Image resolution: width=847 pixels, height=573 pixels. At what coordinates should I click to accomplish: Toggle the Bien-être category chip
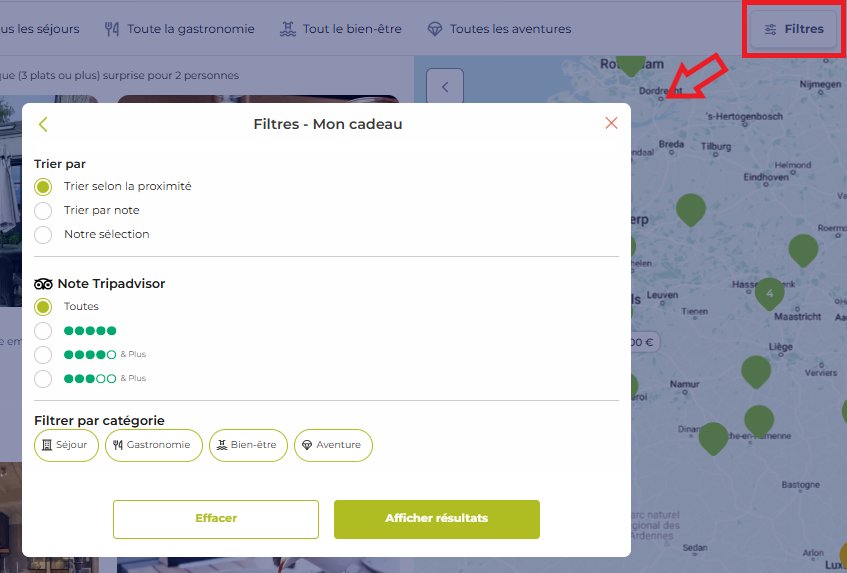point(248,445)
